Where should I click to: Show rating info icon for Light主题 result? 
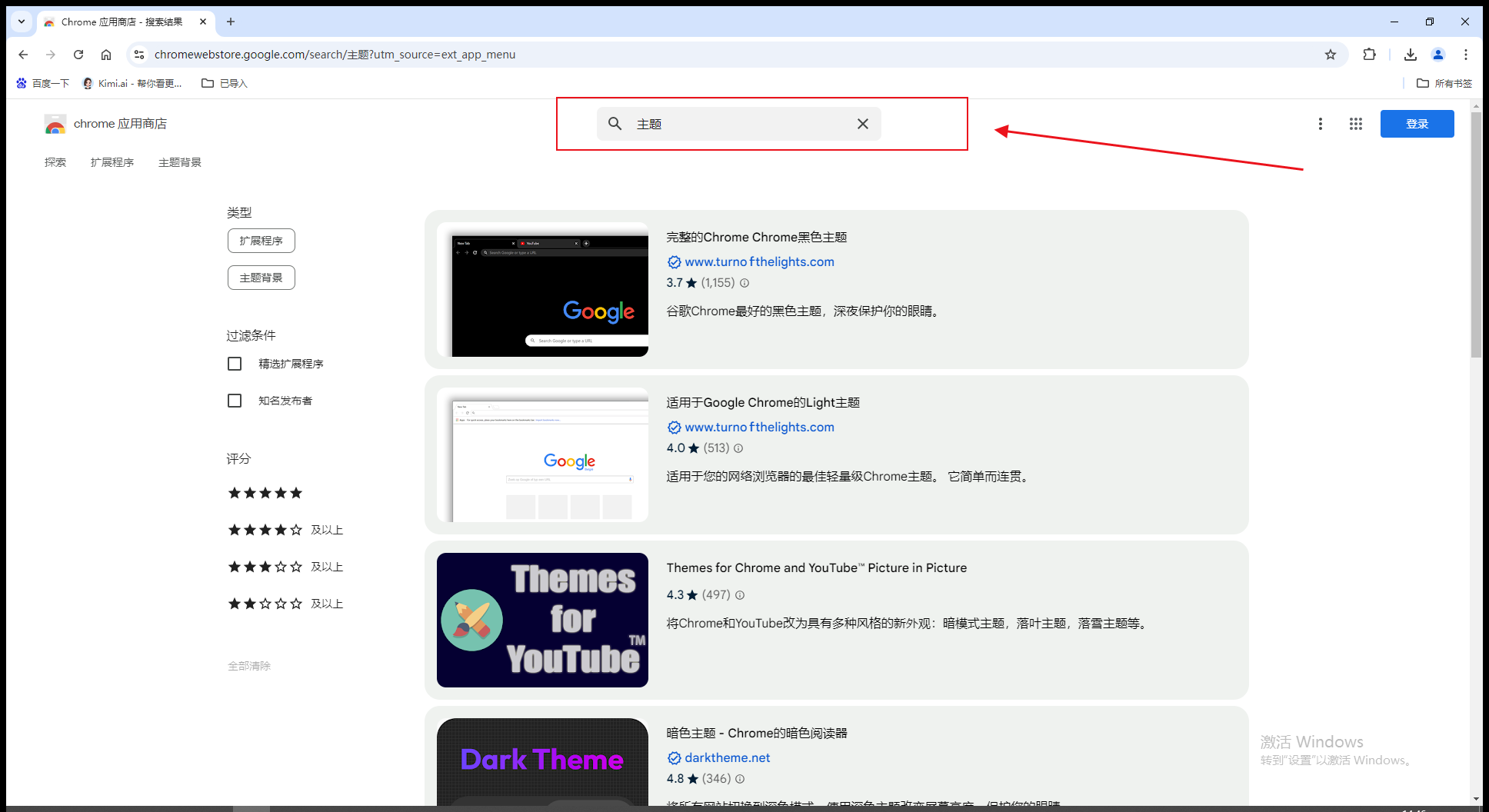click(738, 448)
